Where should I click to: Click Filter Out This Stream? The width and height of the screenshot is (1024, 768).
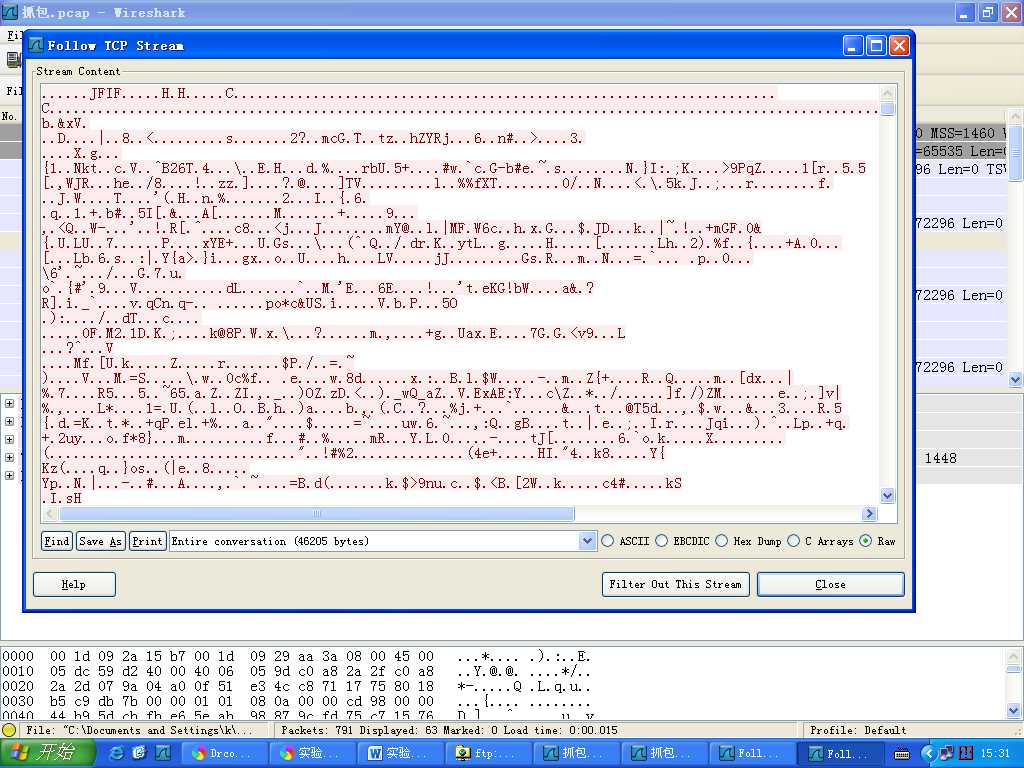675,584
